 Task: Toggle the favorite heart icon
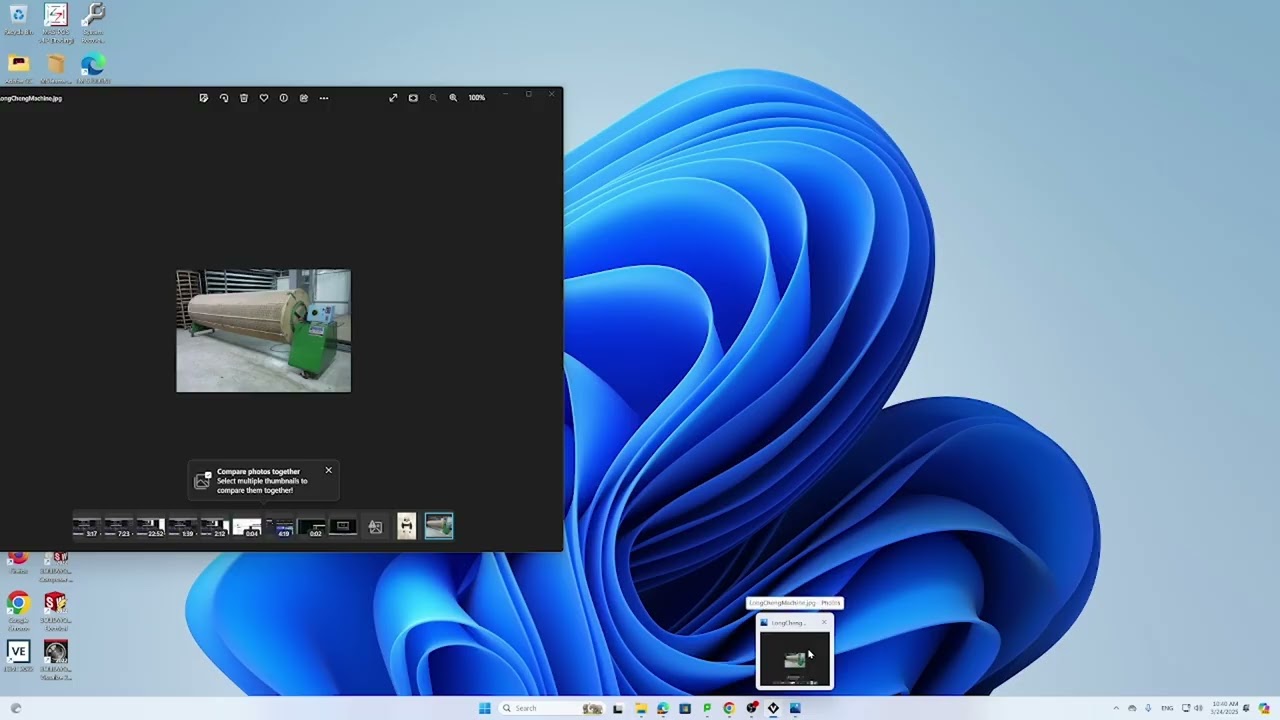tap(264, 98)
